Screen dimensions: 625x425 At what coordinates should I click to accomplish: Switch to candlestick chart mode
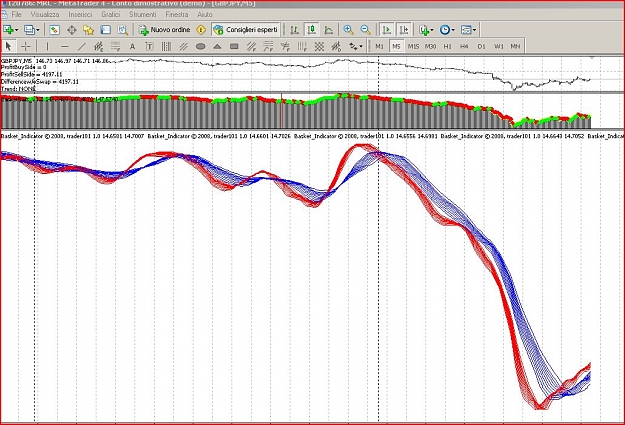(312, 30)
